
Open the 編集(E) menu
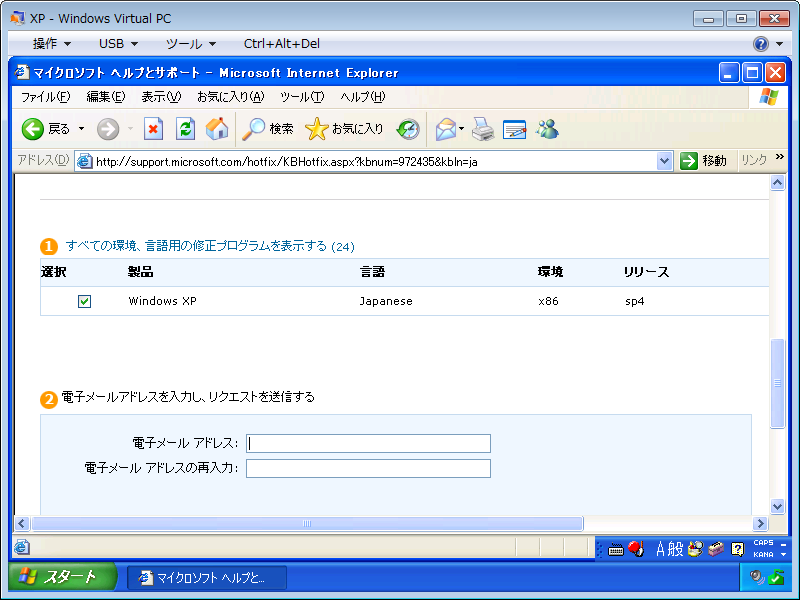[x=106, y=97]
